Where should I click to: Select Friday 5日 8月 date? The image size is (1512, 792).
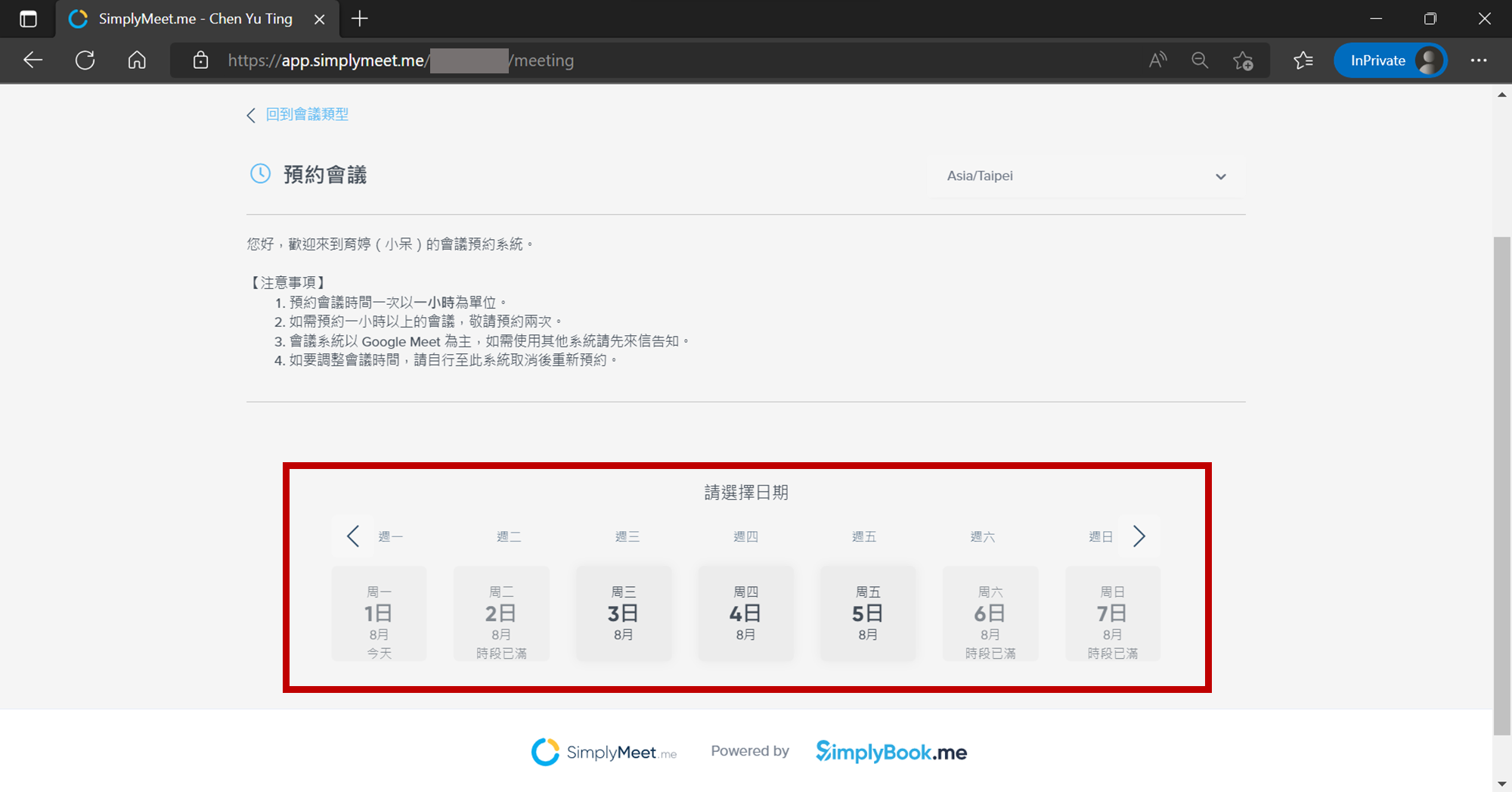pos(868,613)
